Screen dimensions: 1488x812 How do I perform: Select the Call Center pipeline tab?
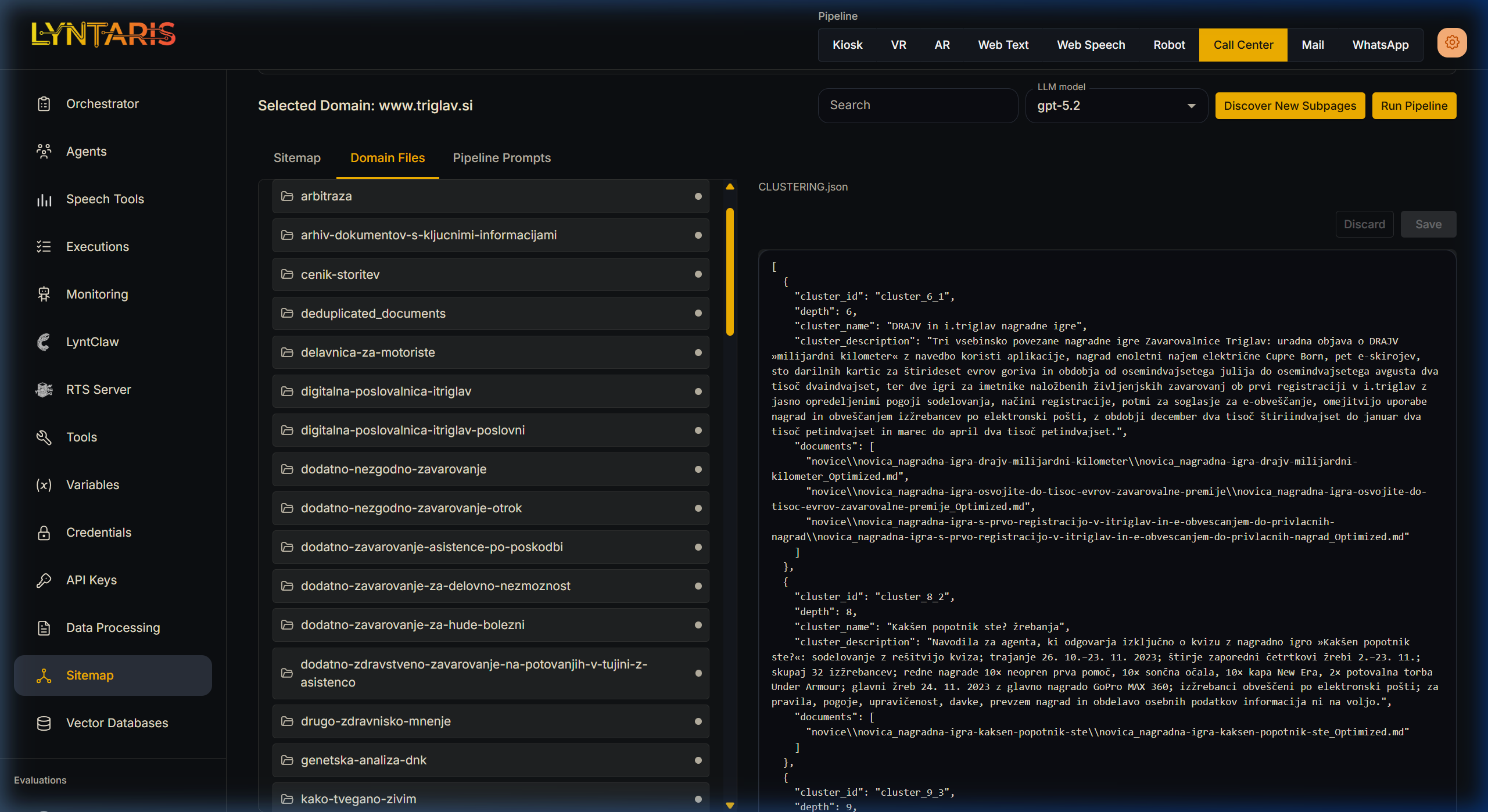point(1243,45)
